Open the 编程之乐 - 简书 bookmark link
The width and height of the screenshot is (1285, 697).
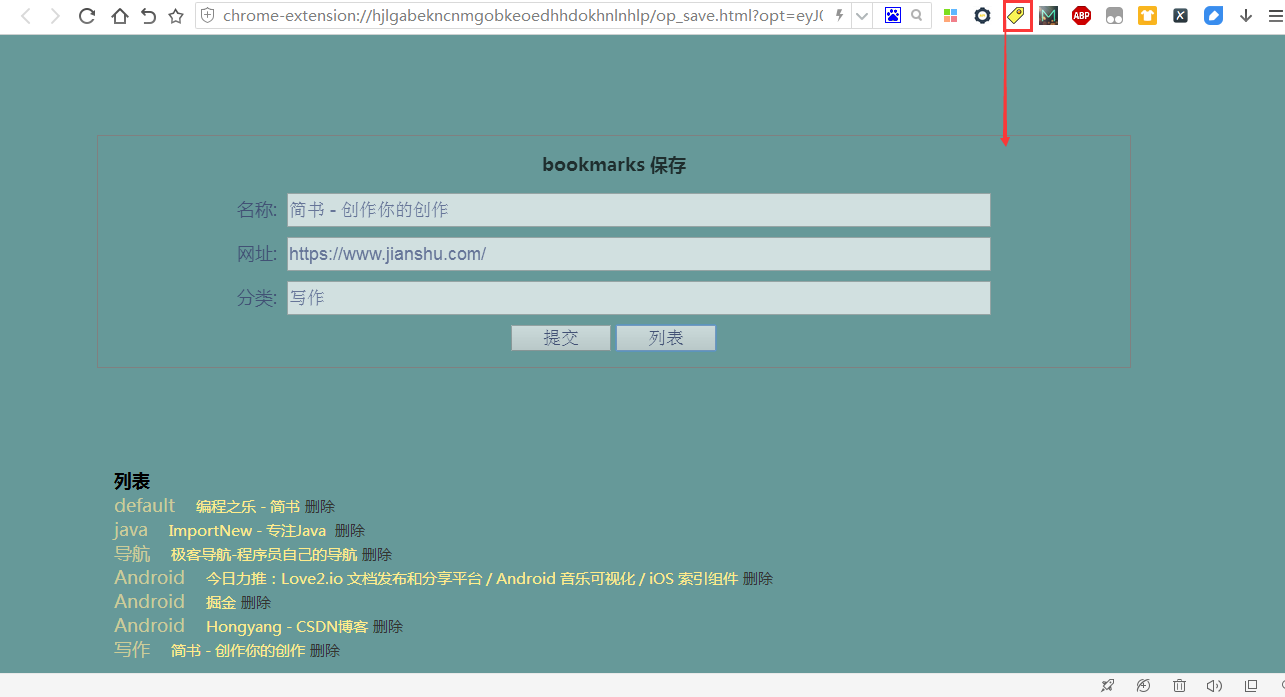[247, 507]
